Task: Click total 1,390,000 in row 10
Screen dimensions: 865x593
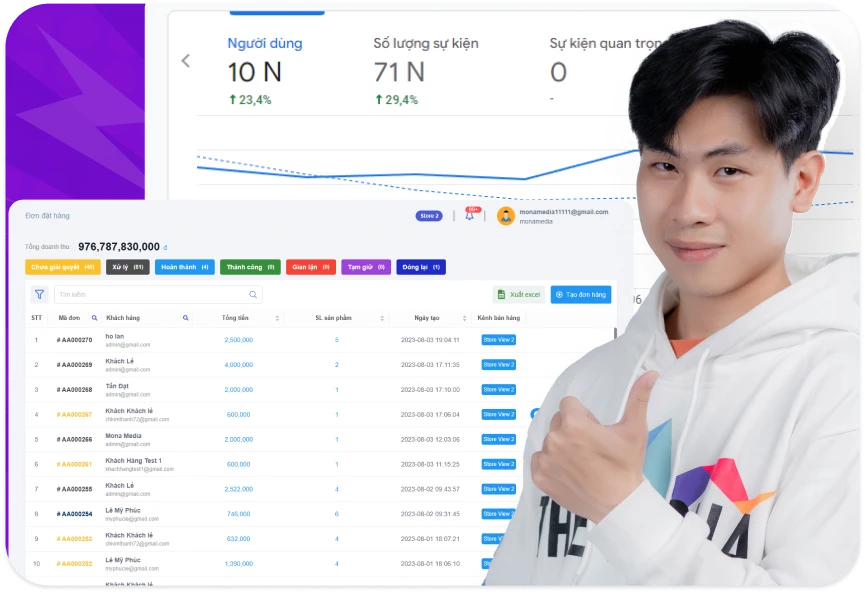Action: pos(239,563)
